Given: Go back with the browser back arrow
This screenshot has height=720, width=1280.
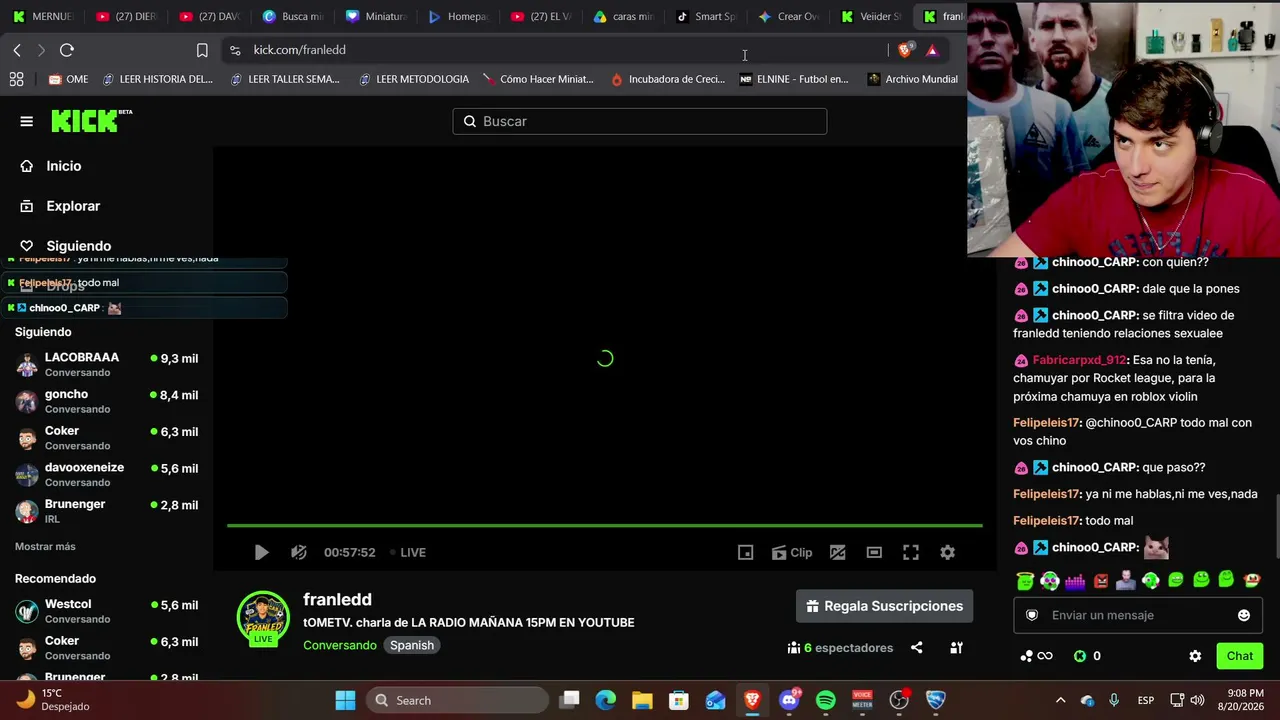Looking at the screenshot, I should (17, 50).
